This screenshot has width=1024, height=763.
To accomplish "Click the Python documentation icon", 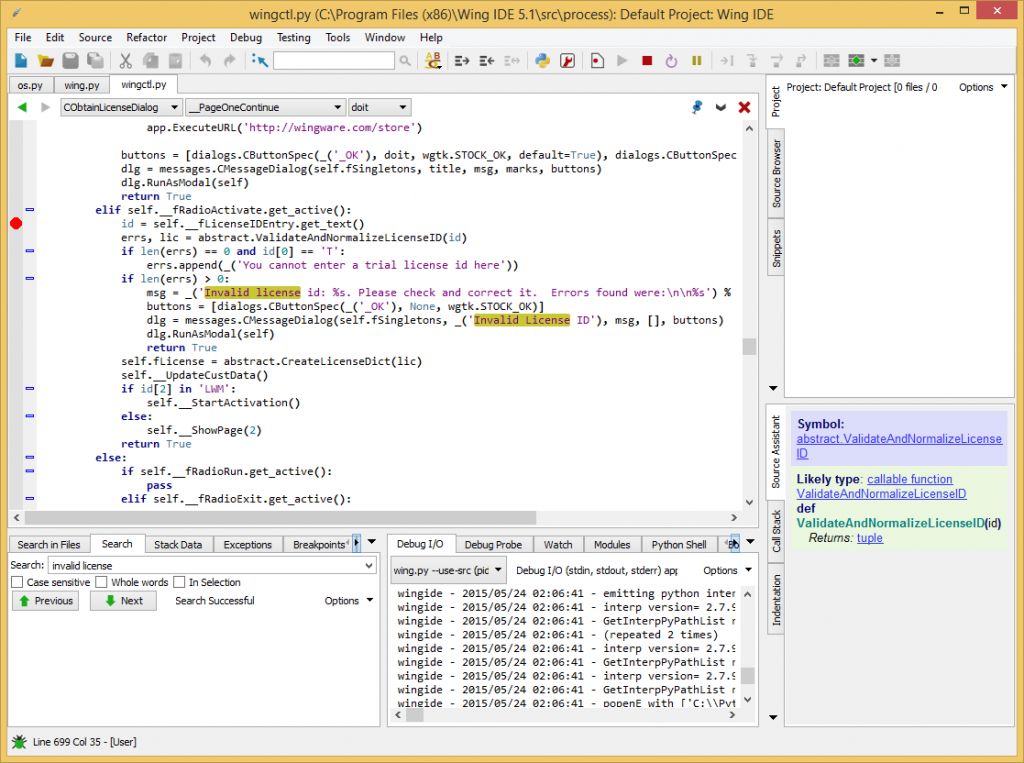I will tap(543, 61).
